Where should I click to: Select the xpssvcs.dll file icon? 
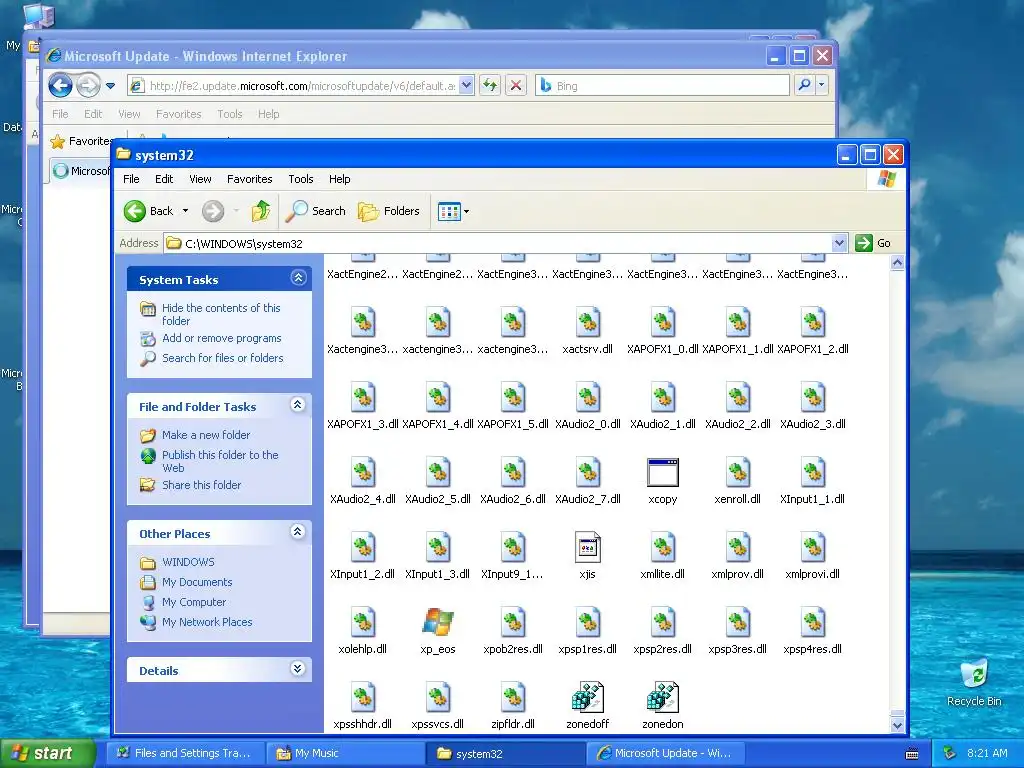438,697
